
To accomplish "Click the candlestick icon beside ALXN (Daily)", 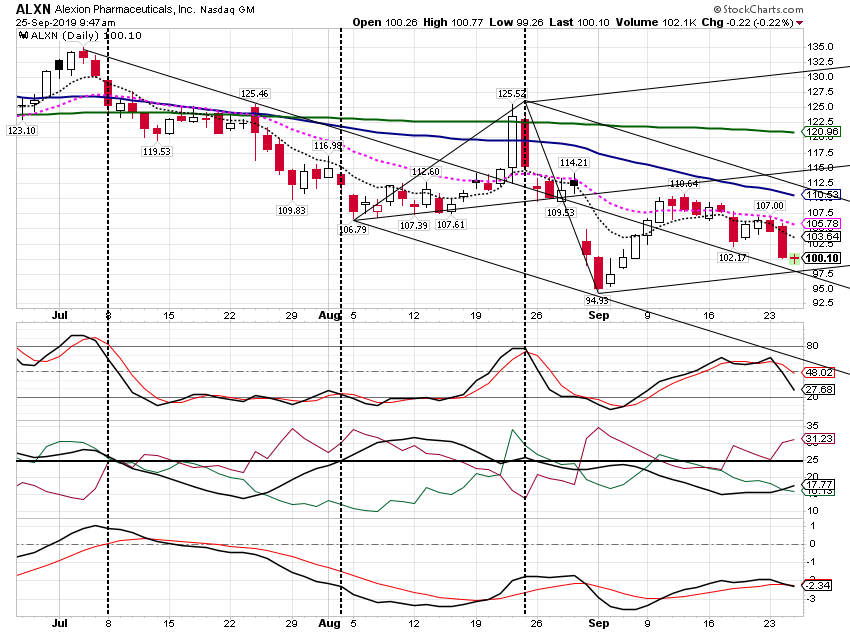I will click(23, 36).
